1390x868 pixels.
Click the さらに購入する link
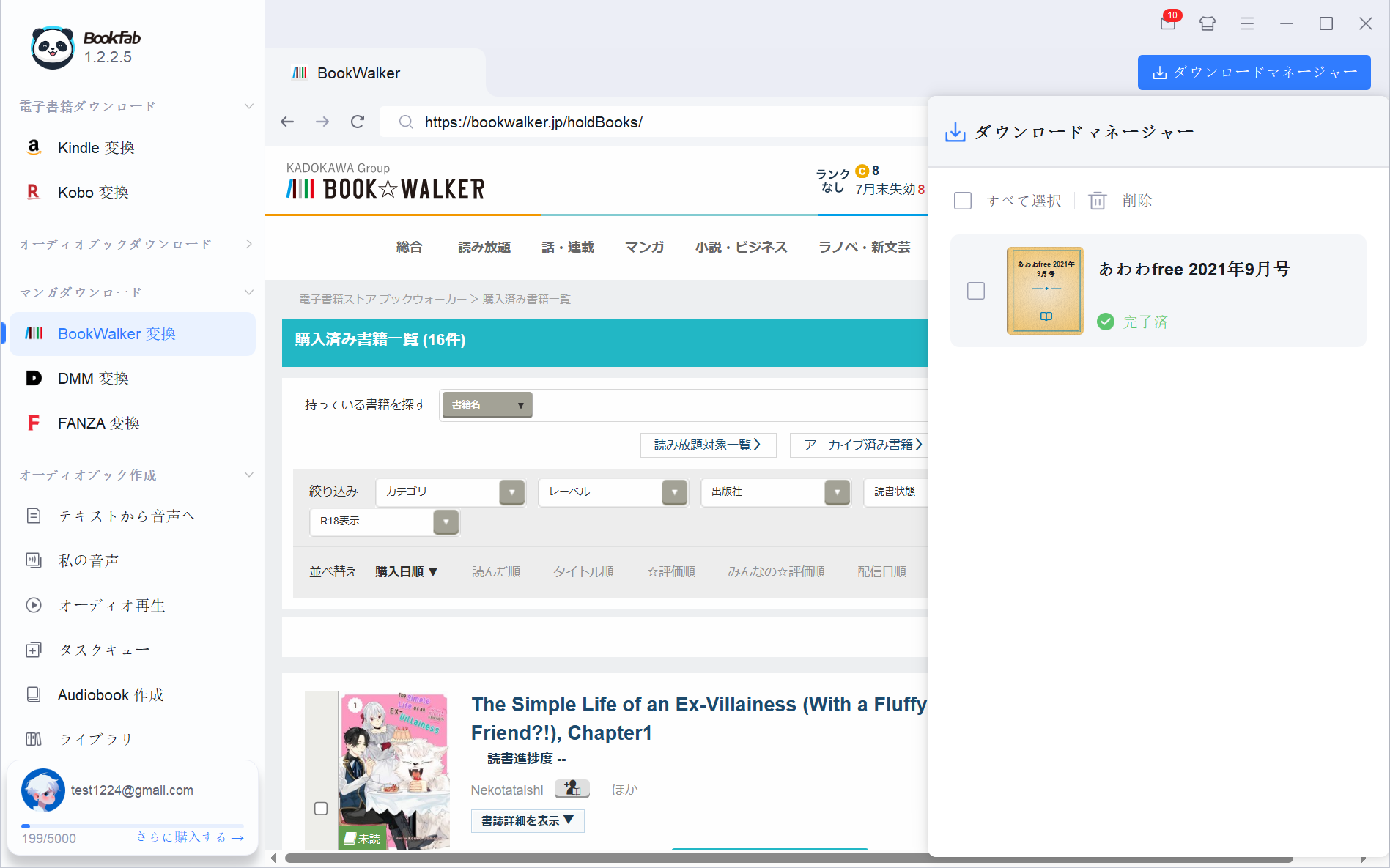[x=190, y=837]
